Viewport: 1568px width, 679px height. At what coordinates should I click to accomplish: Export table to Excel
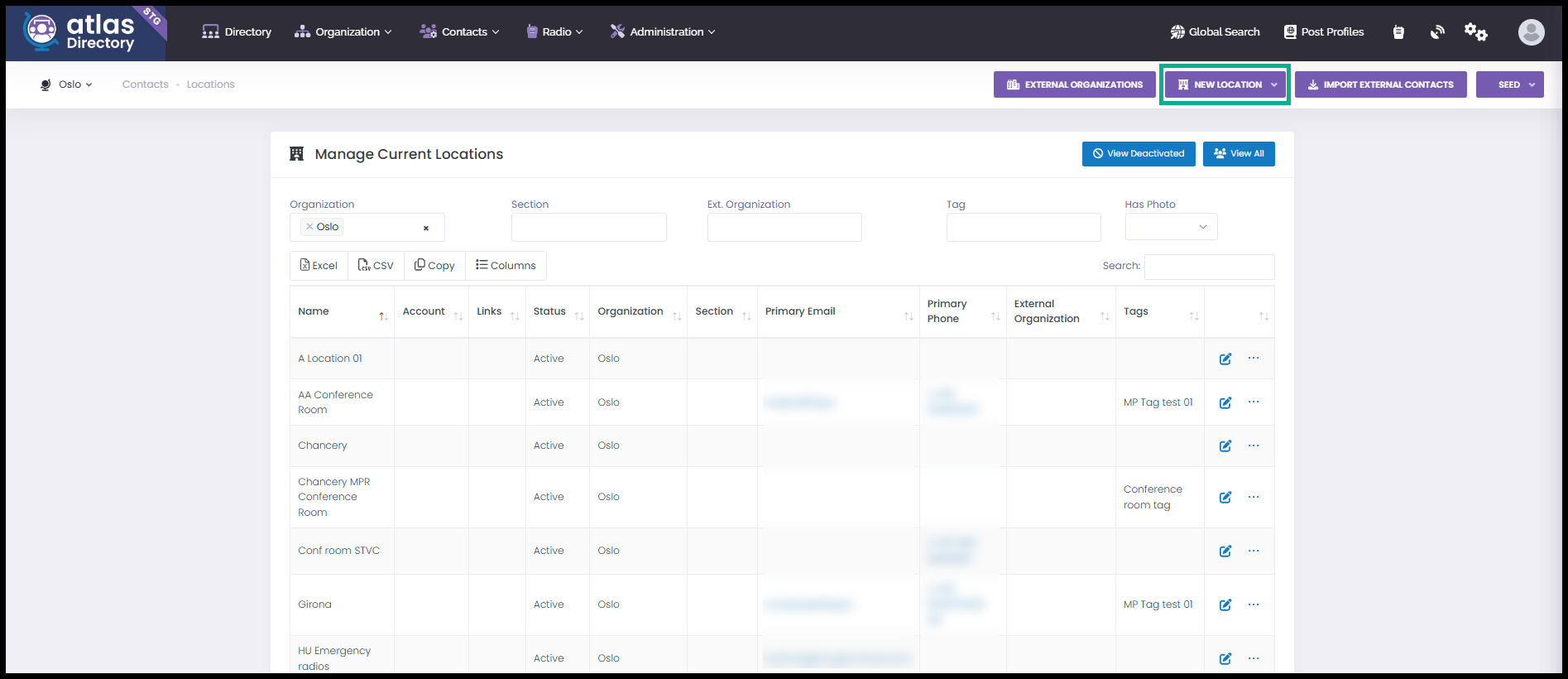click(x=319, y=266)
